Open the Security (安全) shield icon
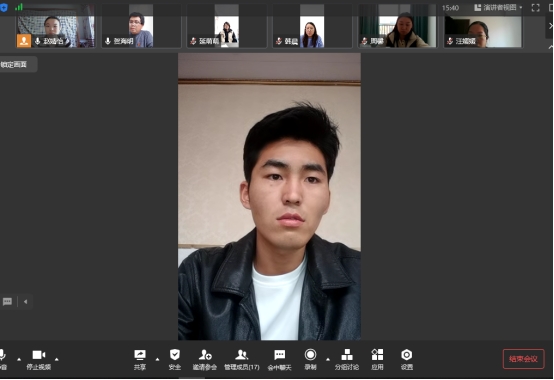This screenshot has height=380, width=554. [175, 355]
